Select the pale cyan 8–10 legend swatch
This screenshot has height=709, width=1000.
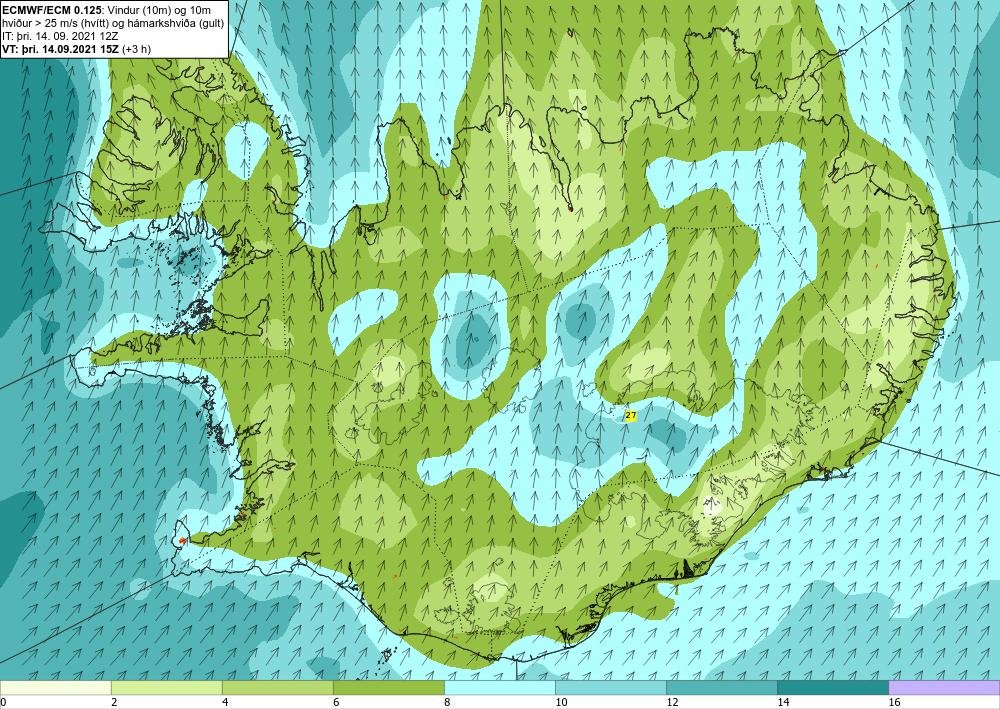pyautogui.click(x=499, y=688)
